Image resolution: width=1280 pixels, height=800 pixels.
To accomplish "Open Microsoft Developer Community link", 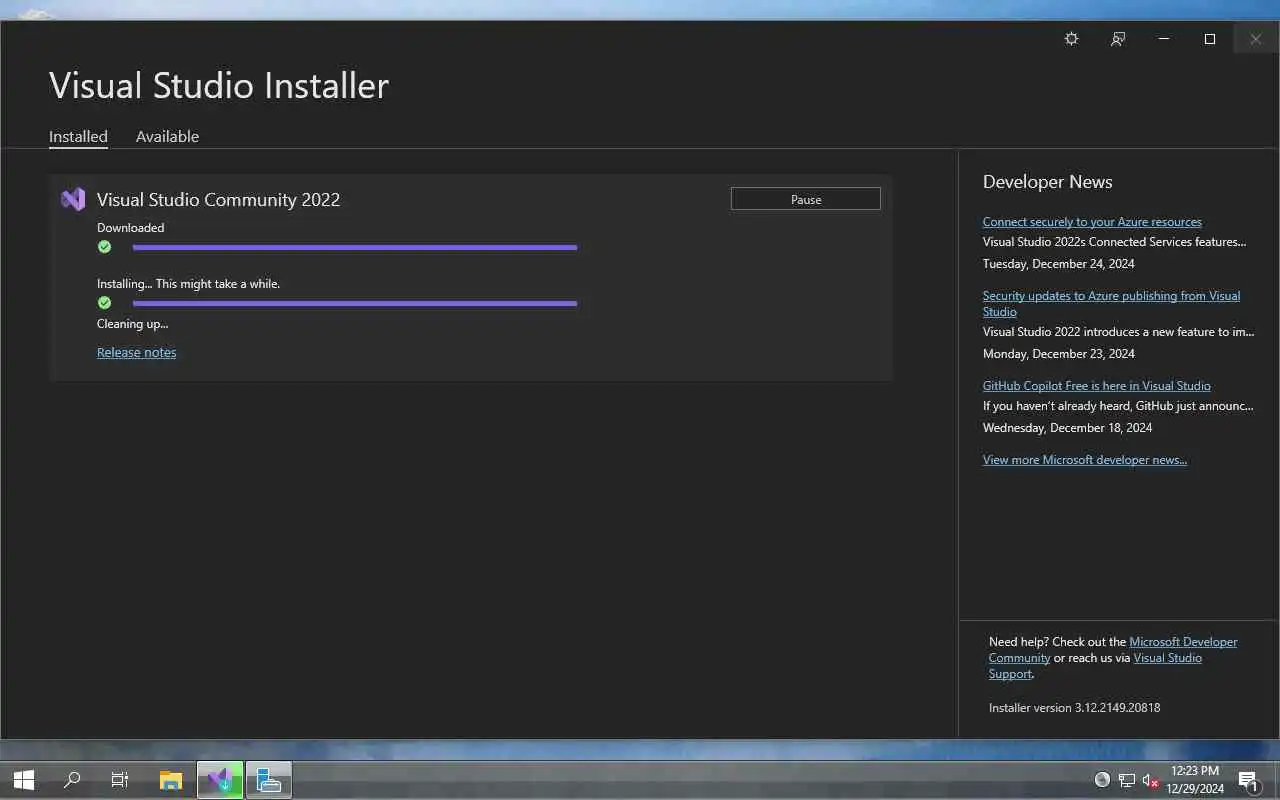I will 1113,650.
